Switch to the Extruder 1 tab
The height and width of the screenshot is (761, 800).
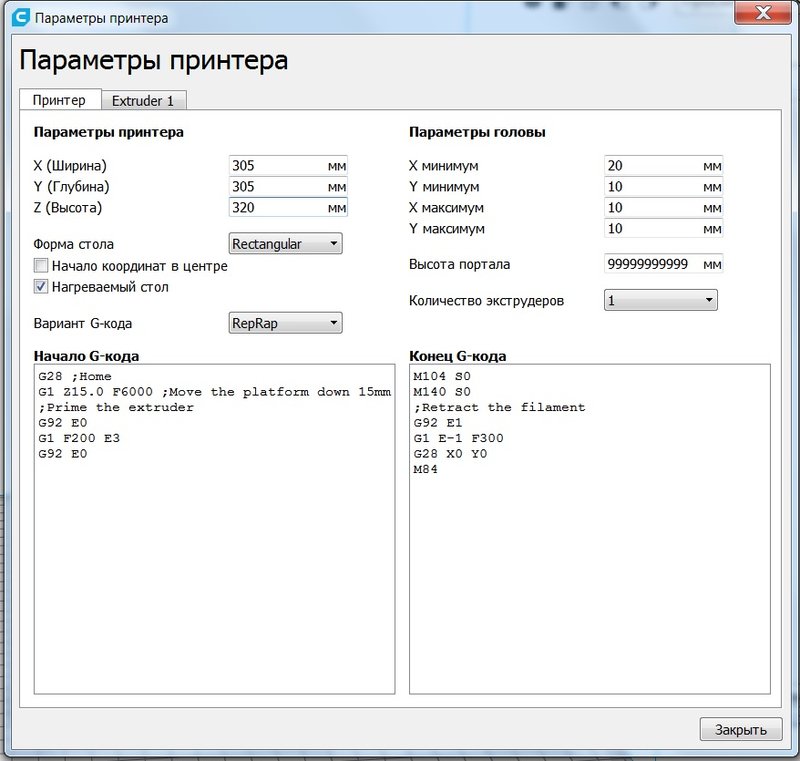pyautogui.click(x=143, y=100)
